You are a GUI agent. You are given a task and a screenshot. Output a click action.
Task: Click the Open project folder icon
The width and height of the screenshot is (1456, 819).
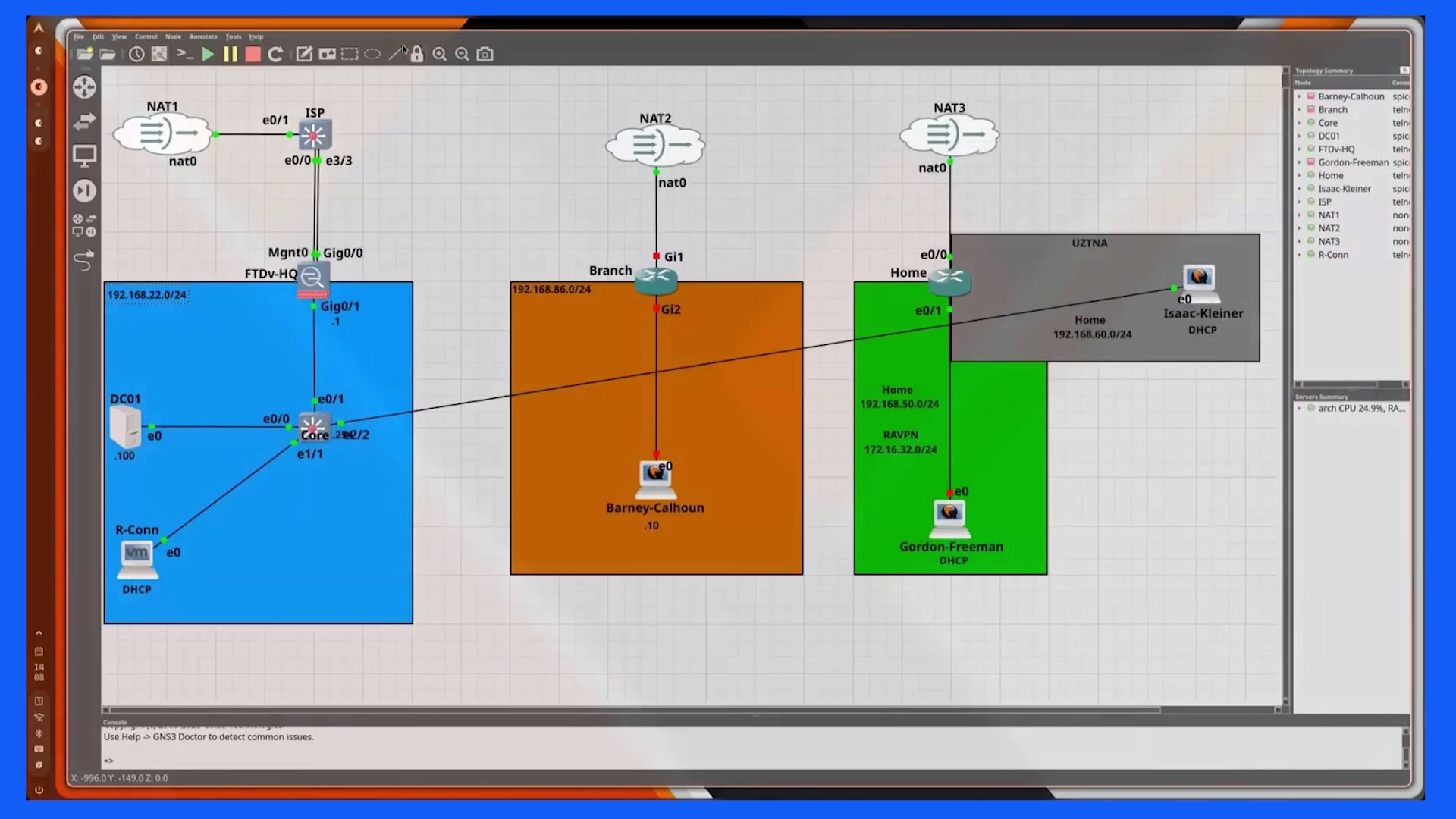point(108,54)
